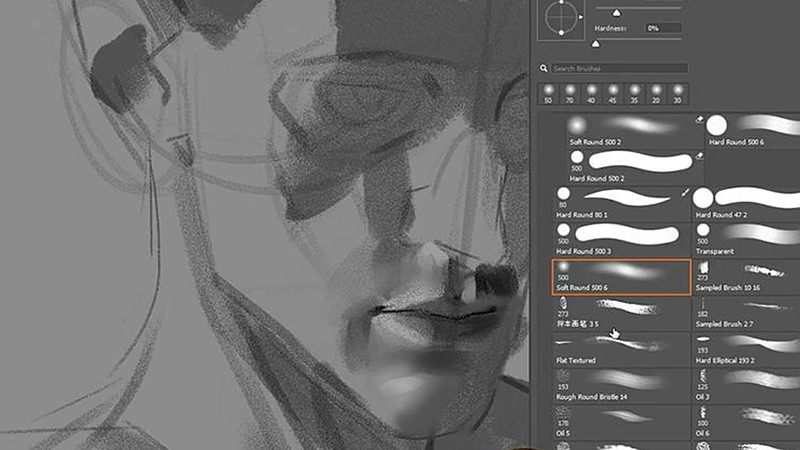The width and height of the screenshot is (800, 450).
Task: Choose the recent brush preset sized 45
Action: 614,91
